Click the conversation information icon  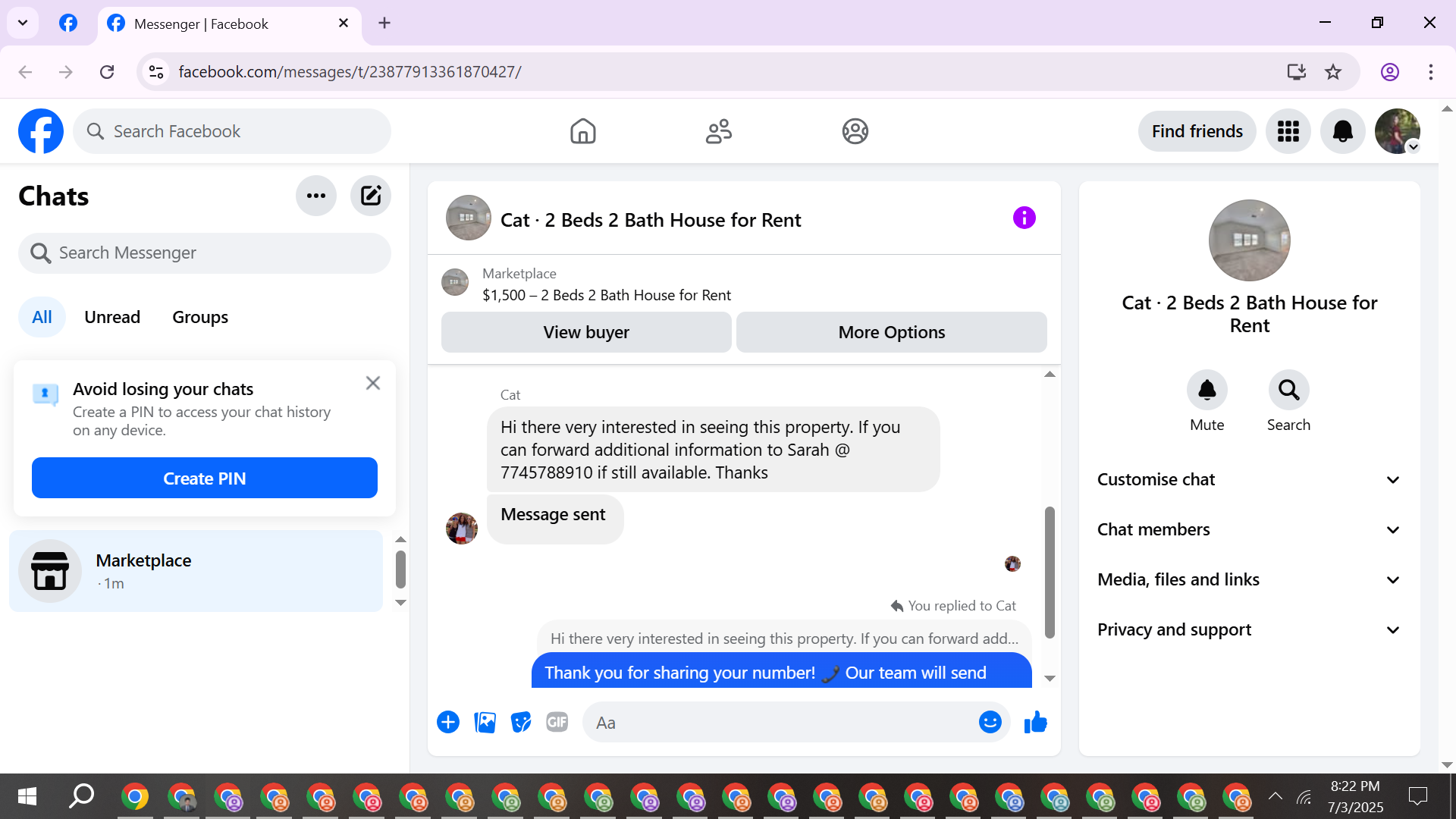click(x=1024, y=218)
